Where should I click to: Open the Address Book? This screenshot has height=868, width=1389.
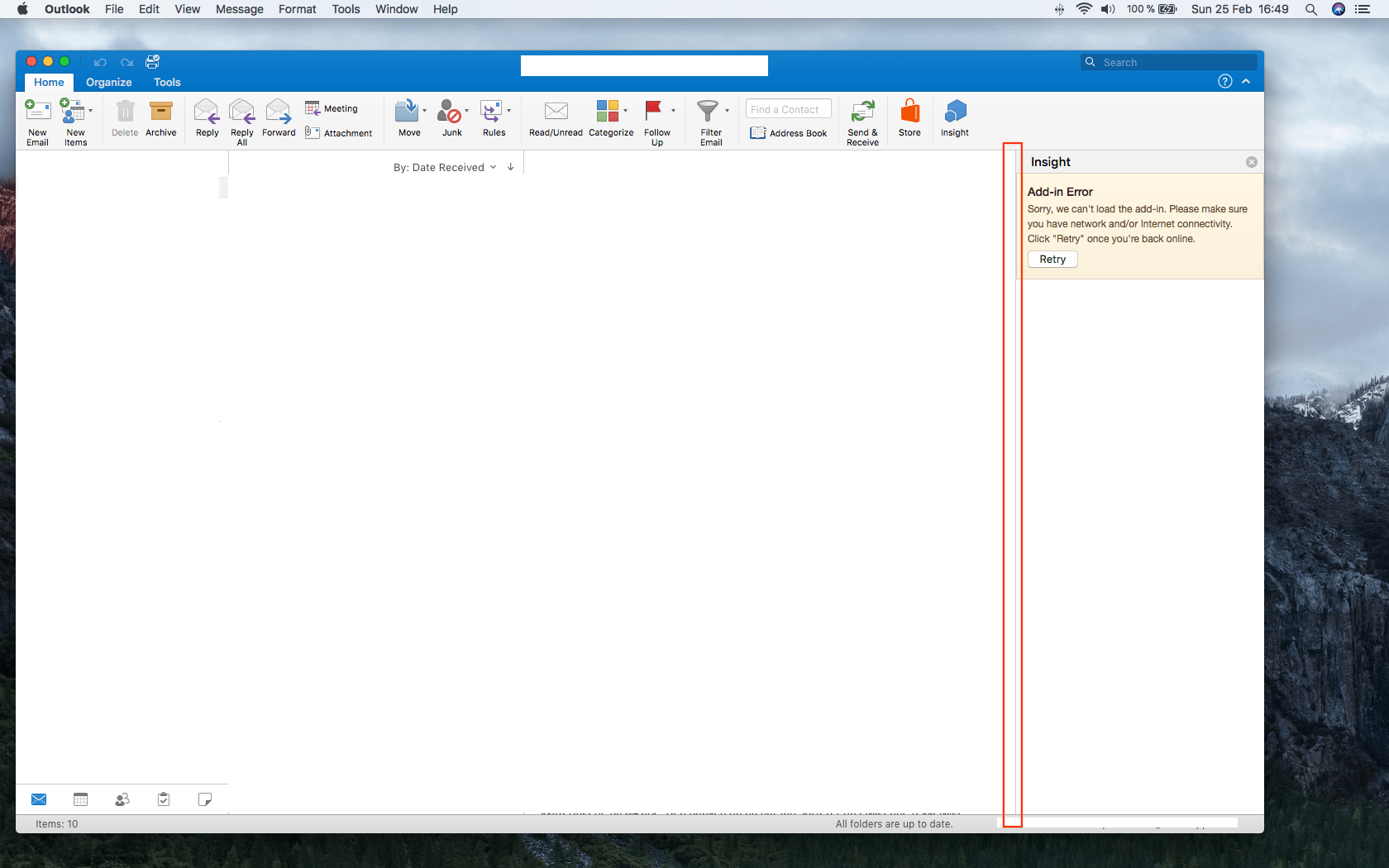tap(788, 133)
